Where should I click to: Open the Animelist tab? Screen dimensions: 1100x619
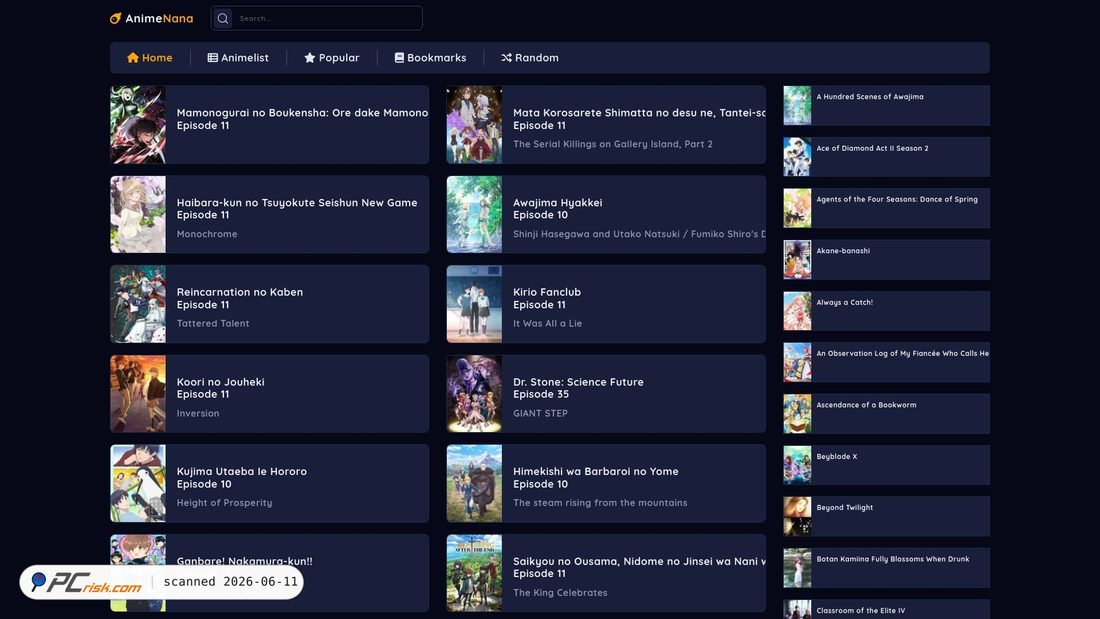[238, 58]
